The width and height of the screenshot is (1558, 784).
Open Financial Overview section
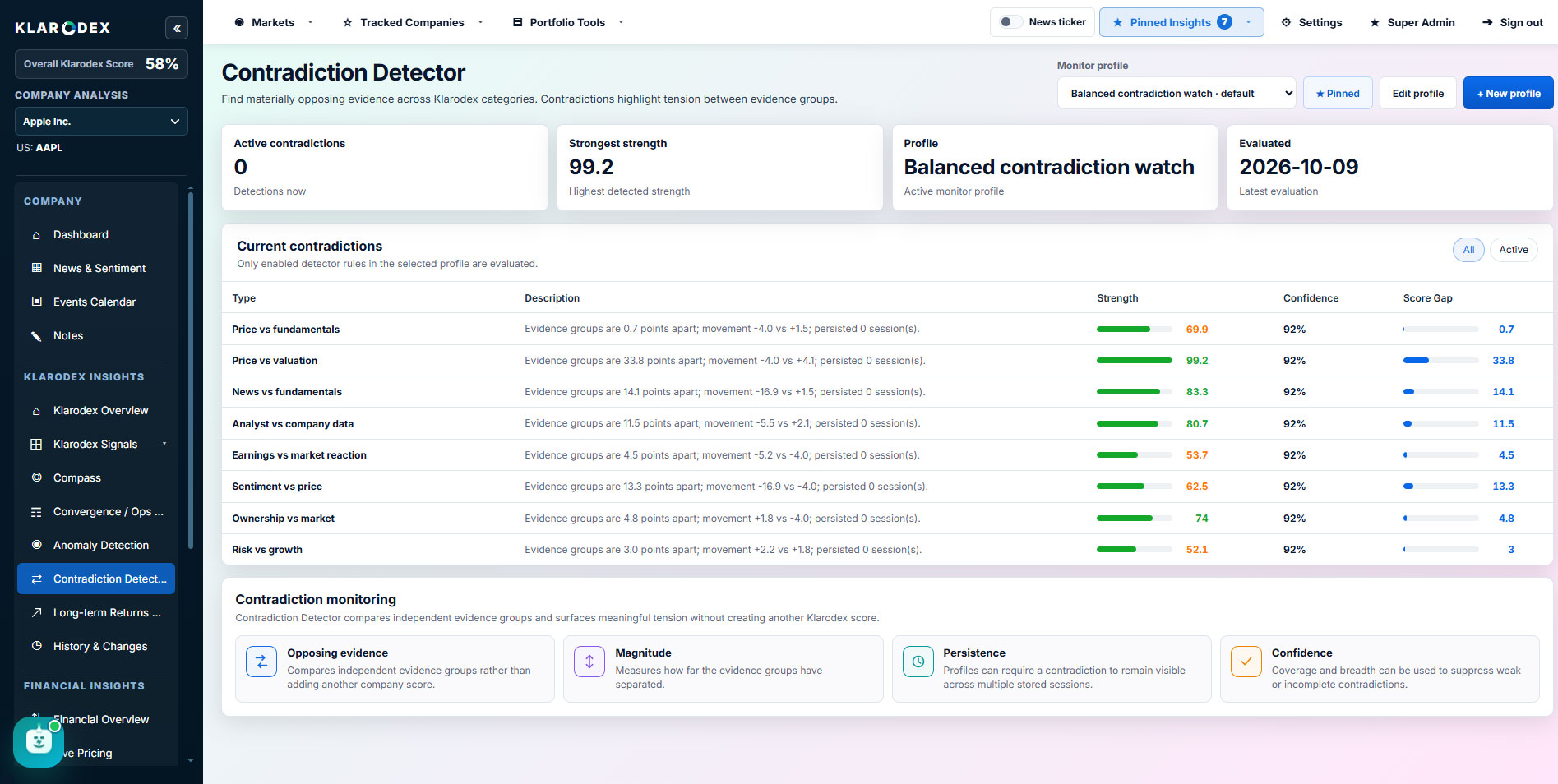tap(101, 719)
